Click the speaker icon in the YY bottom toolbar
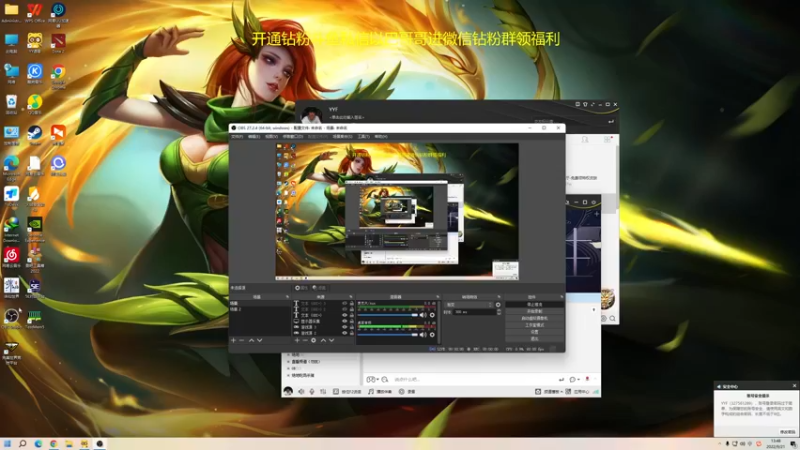 (301, 391)
